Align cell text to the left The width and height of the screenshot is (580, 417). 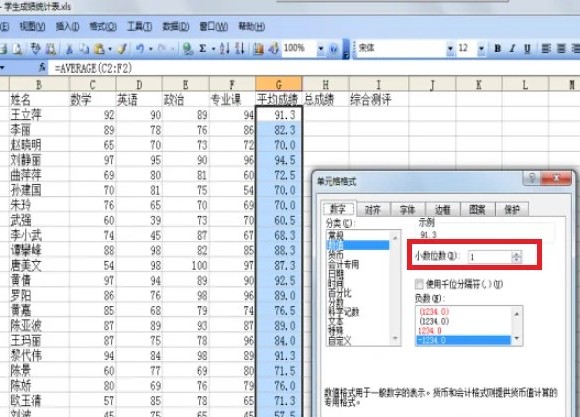(x=546, y=49)
